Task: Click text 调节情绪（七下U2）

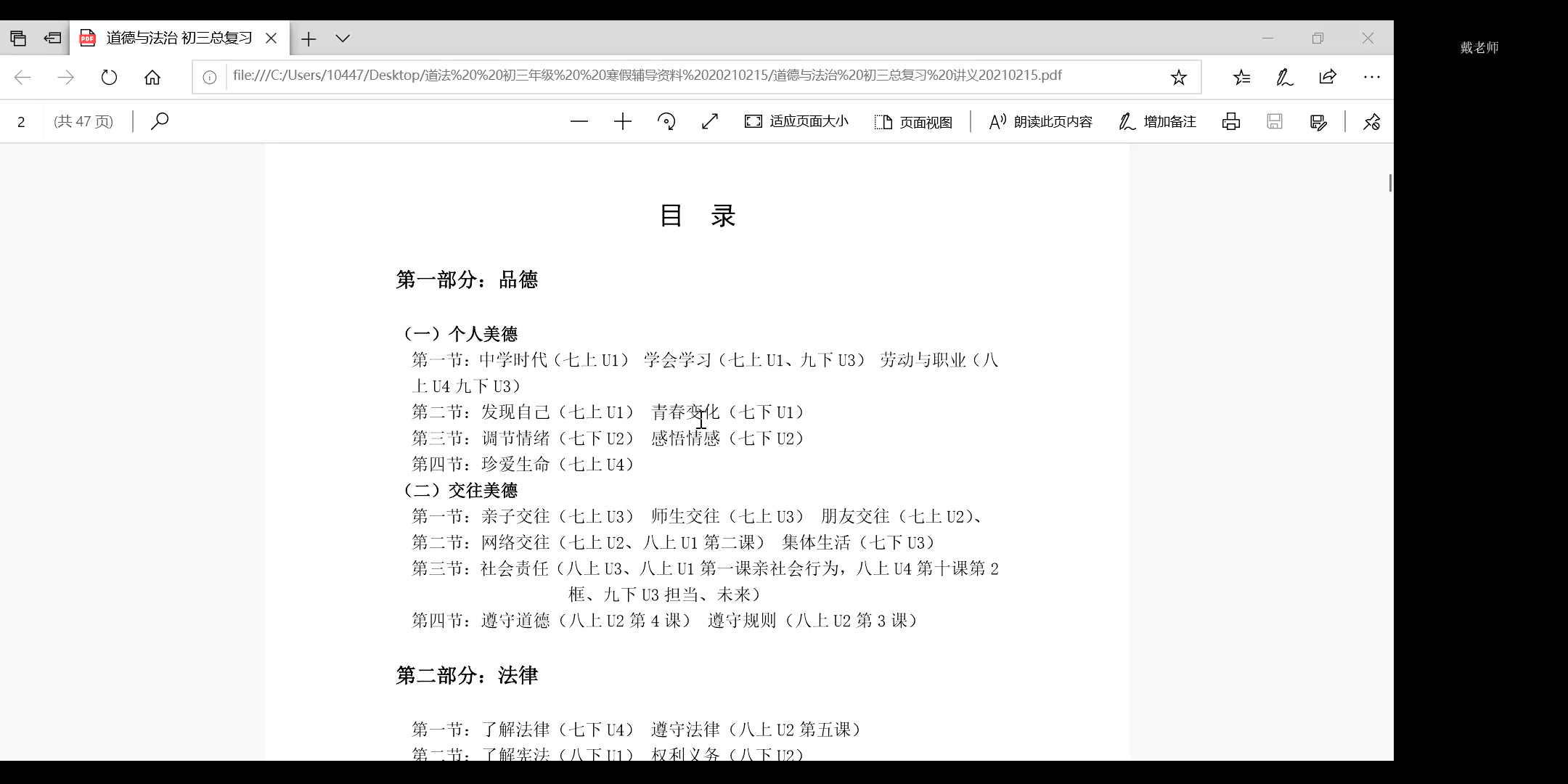Action: pyautogui.click(x=557, y=438)
